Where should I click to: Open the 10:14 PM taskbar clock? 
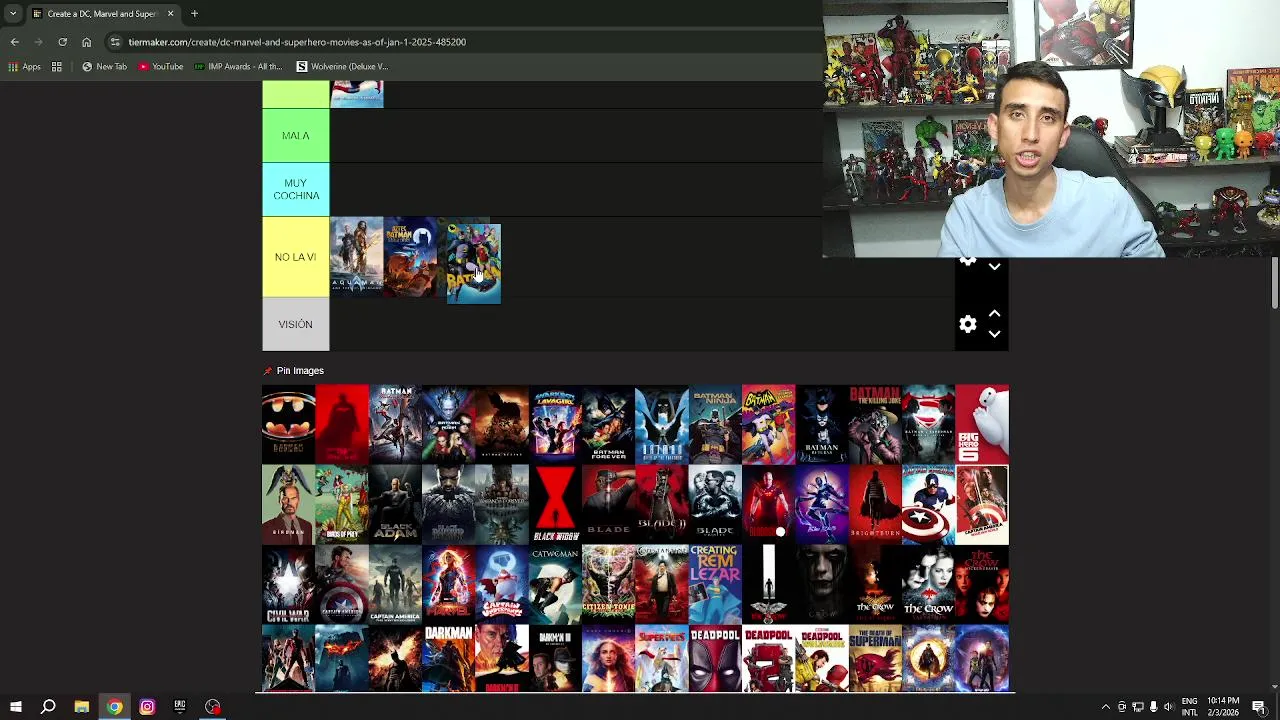[1224, 707]
